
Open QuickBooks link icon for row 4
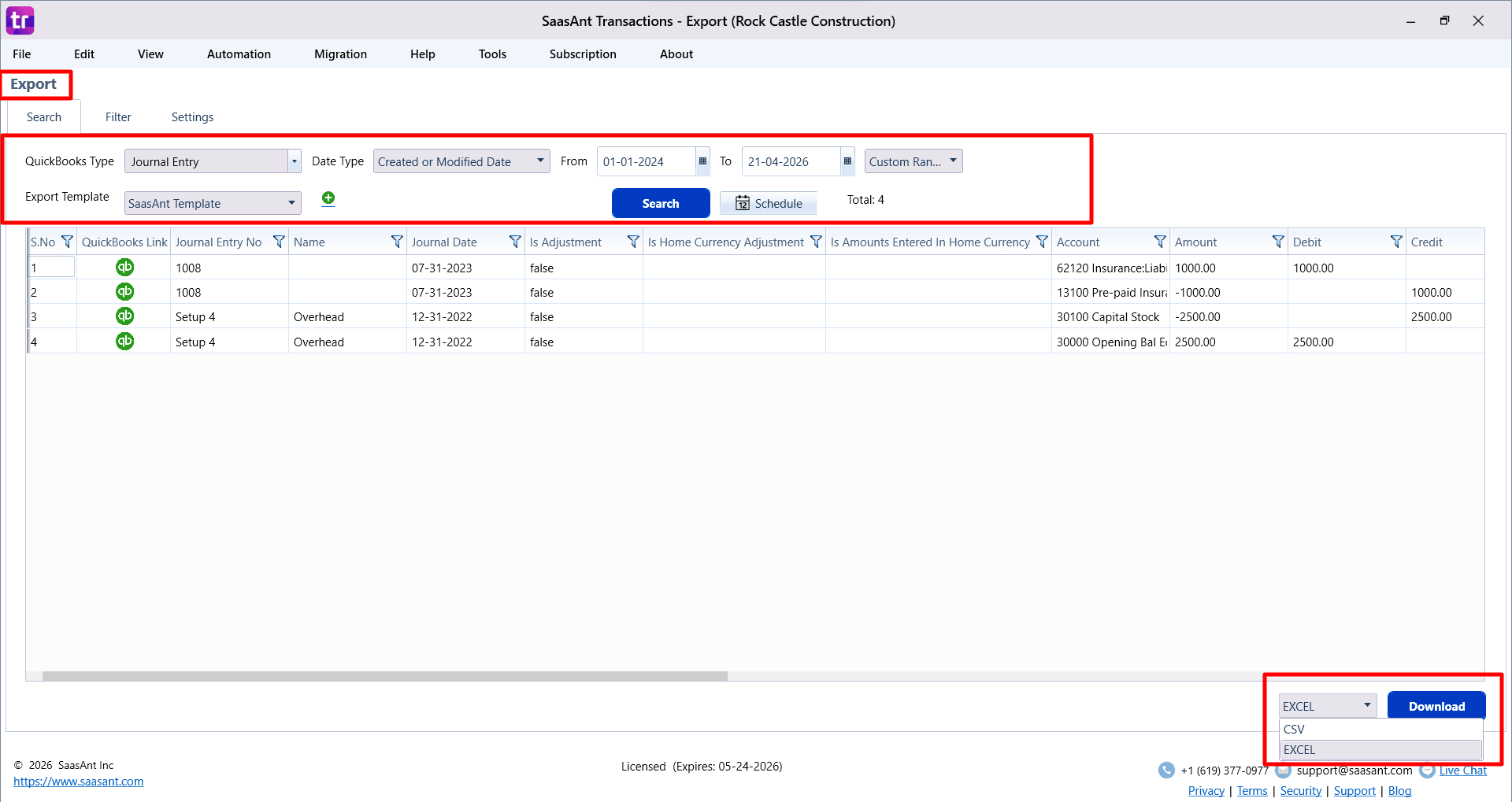click(124, 342)
